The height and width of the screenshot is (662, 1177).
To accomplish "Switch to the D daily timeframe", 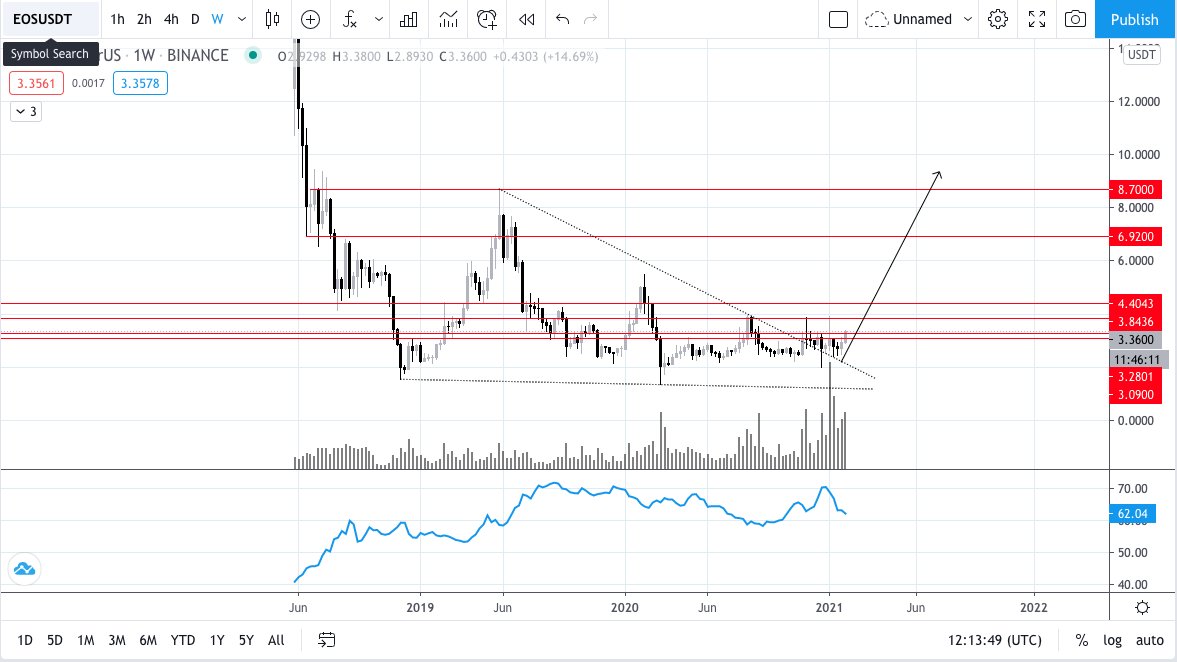I will point(195,20).
